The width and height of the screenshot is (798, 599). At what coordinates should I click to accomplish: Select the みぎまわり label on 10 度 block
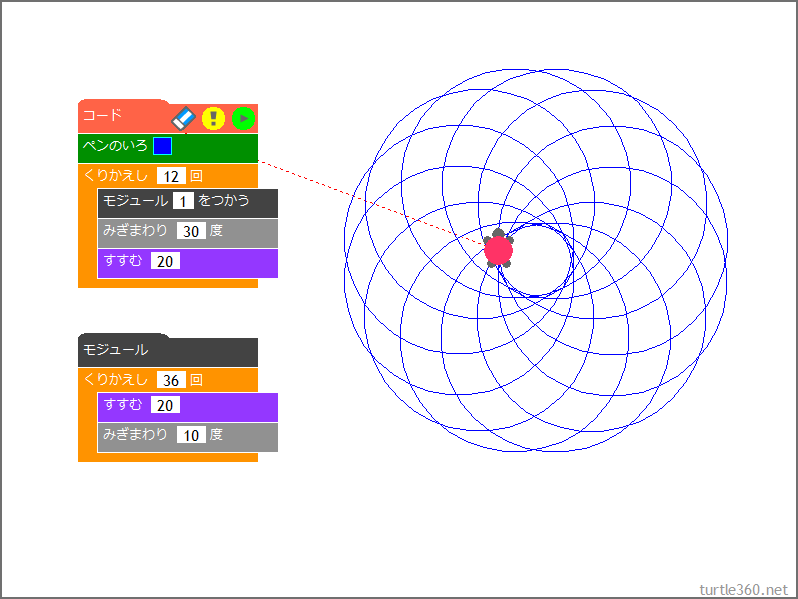[135, 435]
